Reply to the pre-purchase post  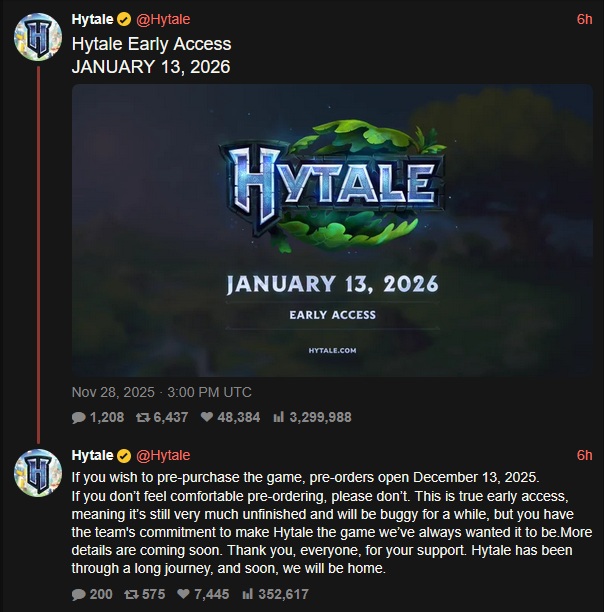(79, 594)
